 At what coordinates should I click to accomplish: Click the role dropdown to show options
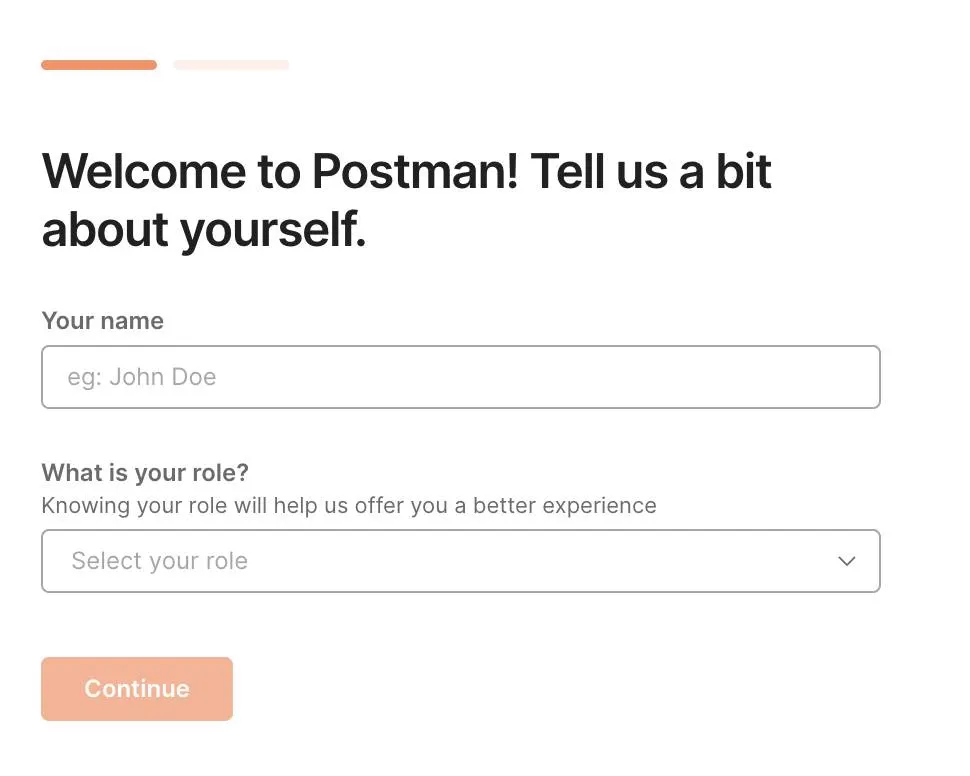point(460,561)
